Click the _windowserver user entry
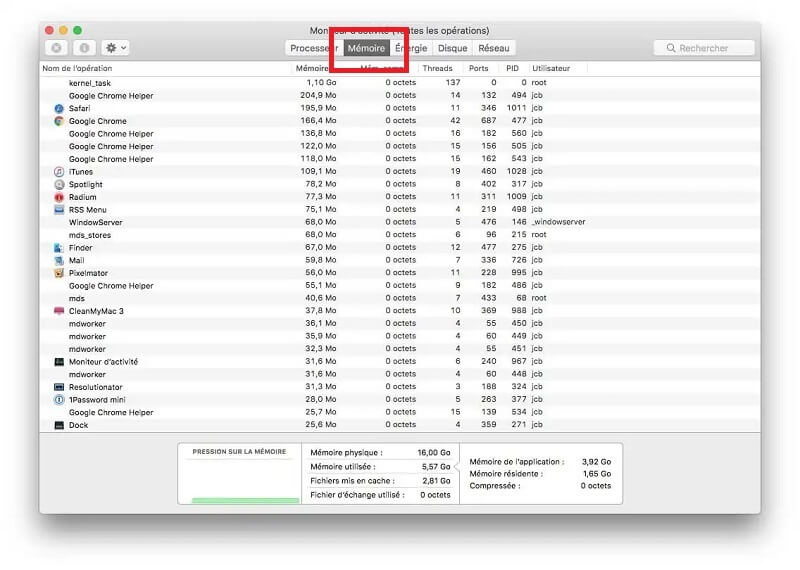 (558, 222)
